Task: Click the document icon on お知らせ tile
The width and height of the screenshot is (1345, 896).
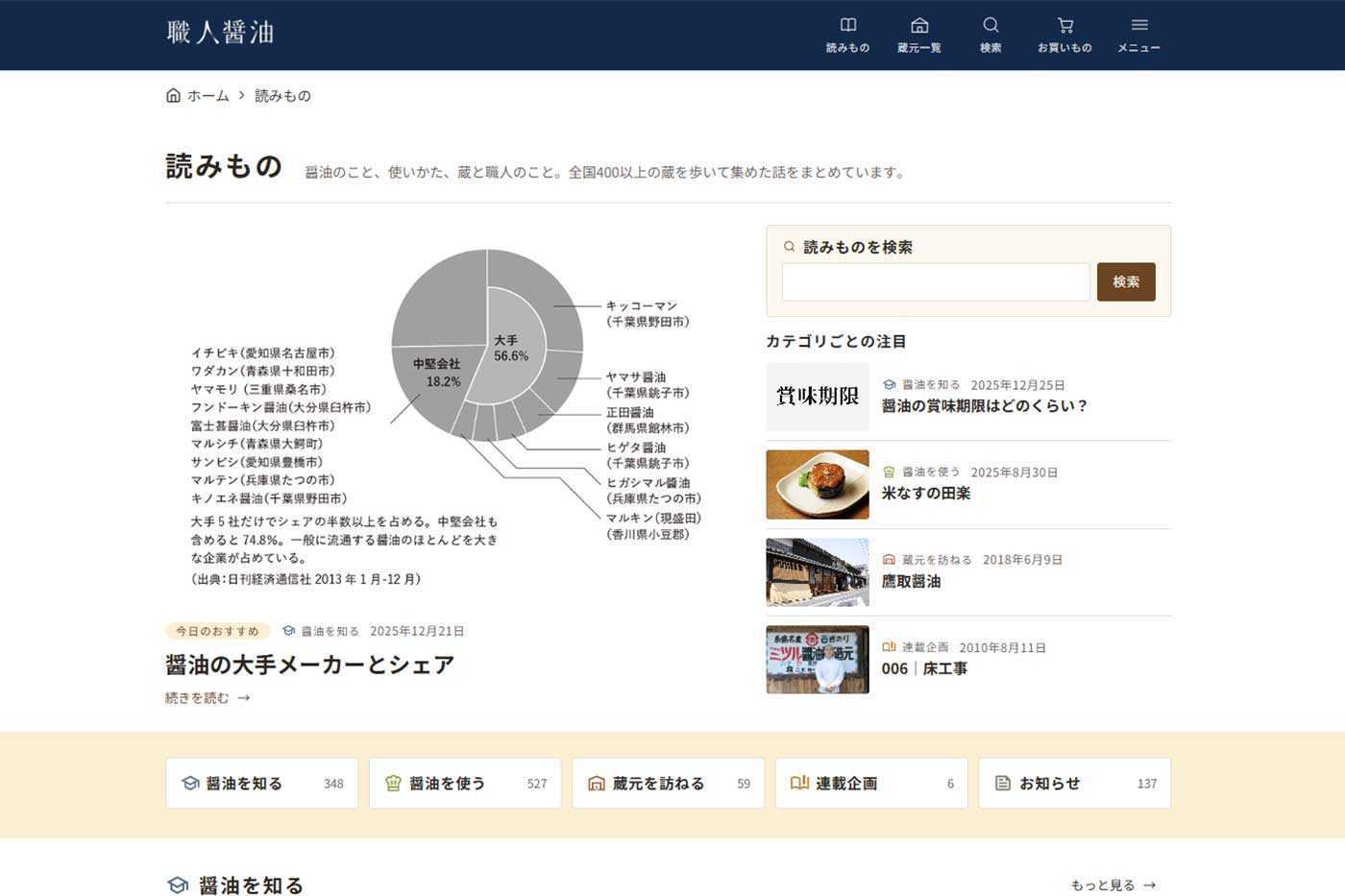Action: 1002,784
